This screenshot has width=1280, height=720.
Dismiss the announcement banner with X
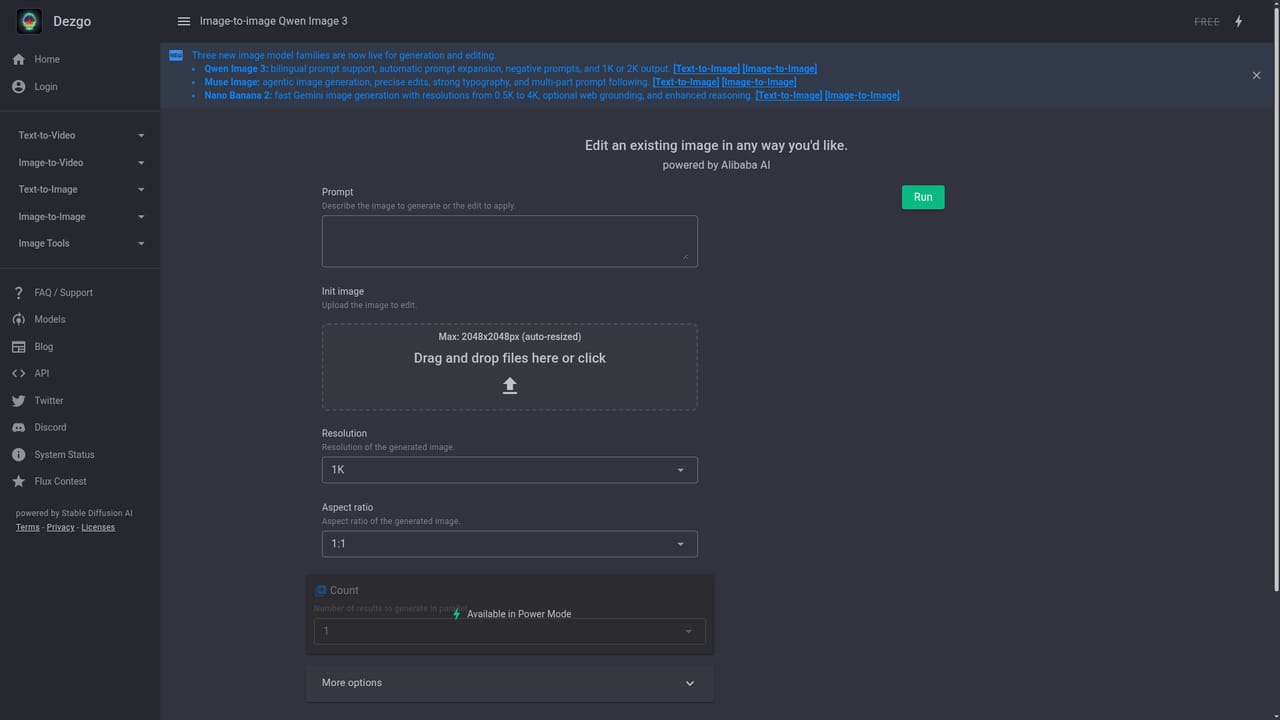coord(1257,75)
